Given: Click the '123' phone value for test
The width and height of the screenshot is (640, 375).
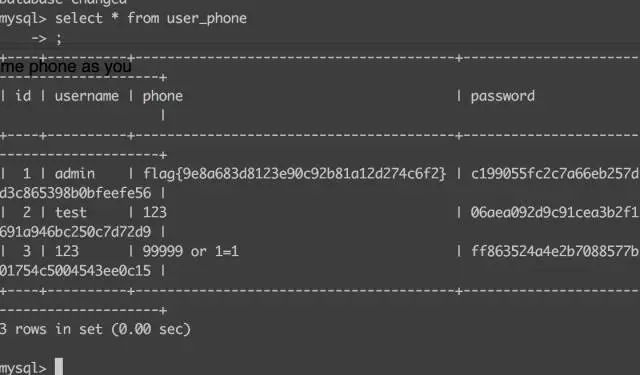Looking at the screenshot, I should [x=155, y=213].
